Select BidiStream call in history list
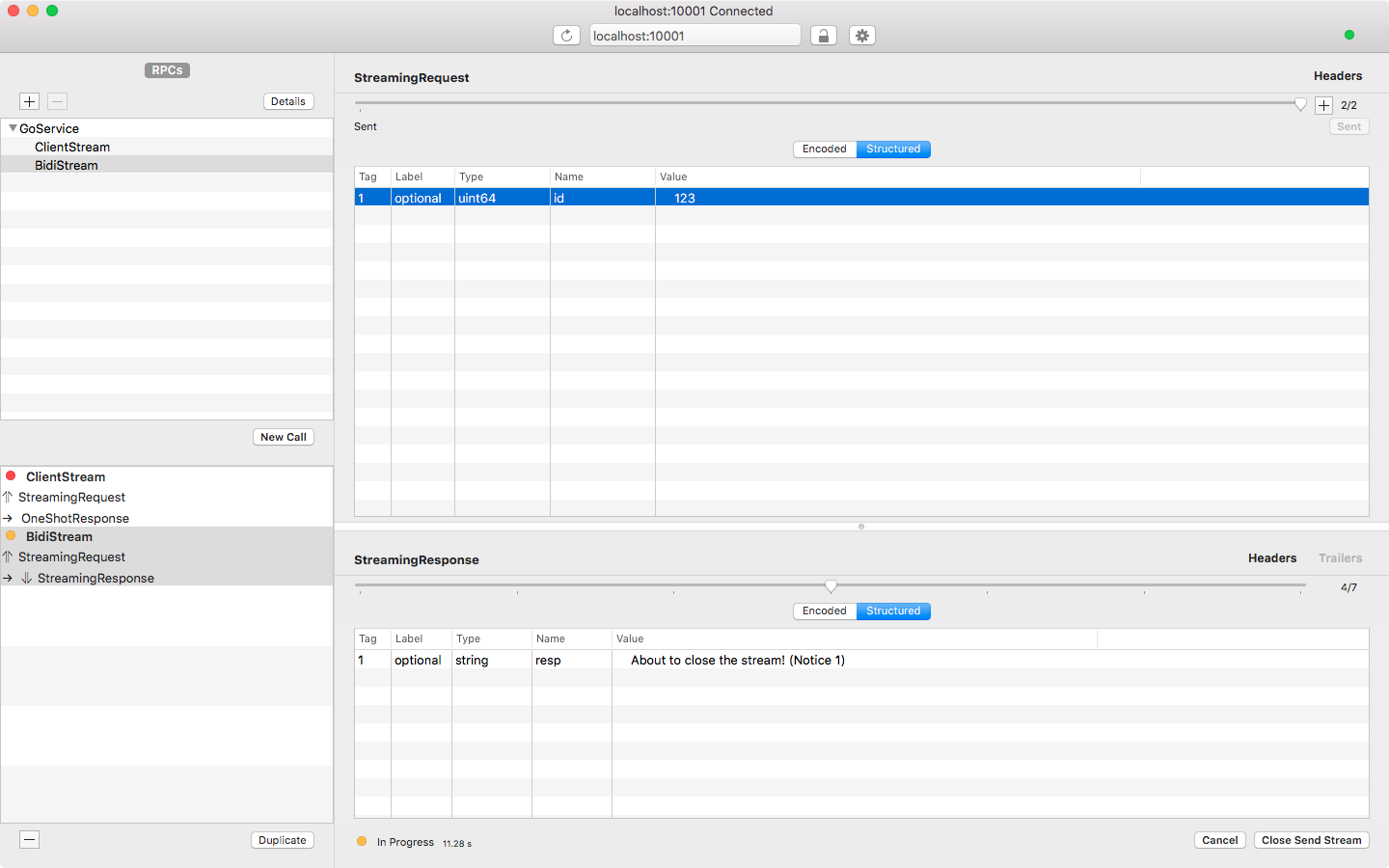 point(59,536)
